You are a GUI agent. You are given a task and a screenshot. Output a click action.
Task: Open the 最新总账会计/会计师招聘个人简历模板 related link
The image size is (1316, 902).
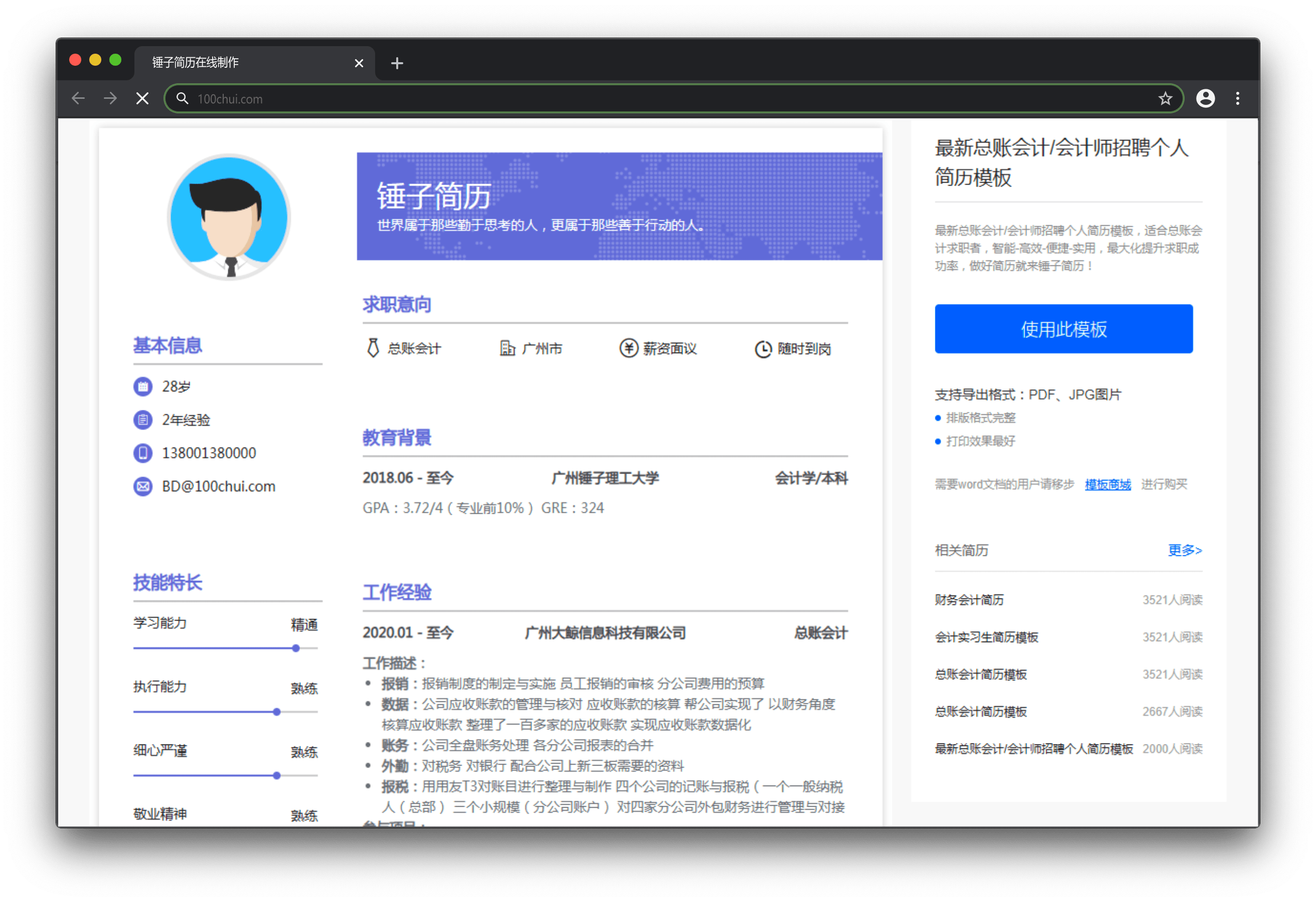point(1034,749)
